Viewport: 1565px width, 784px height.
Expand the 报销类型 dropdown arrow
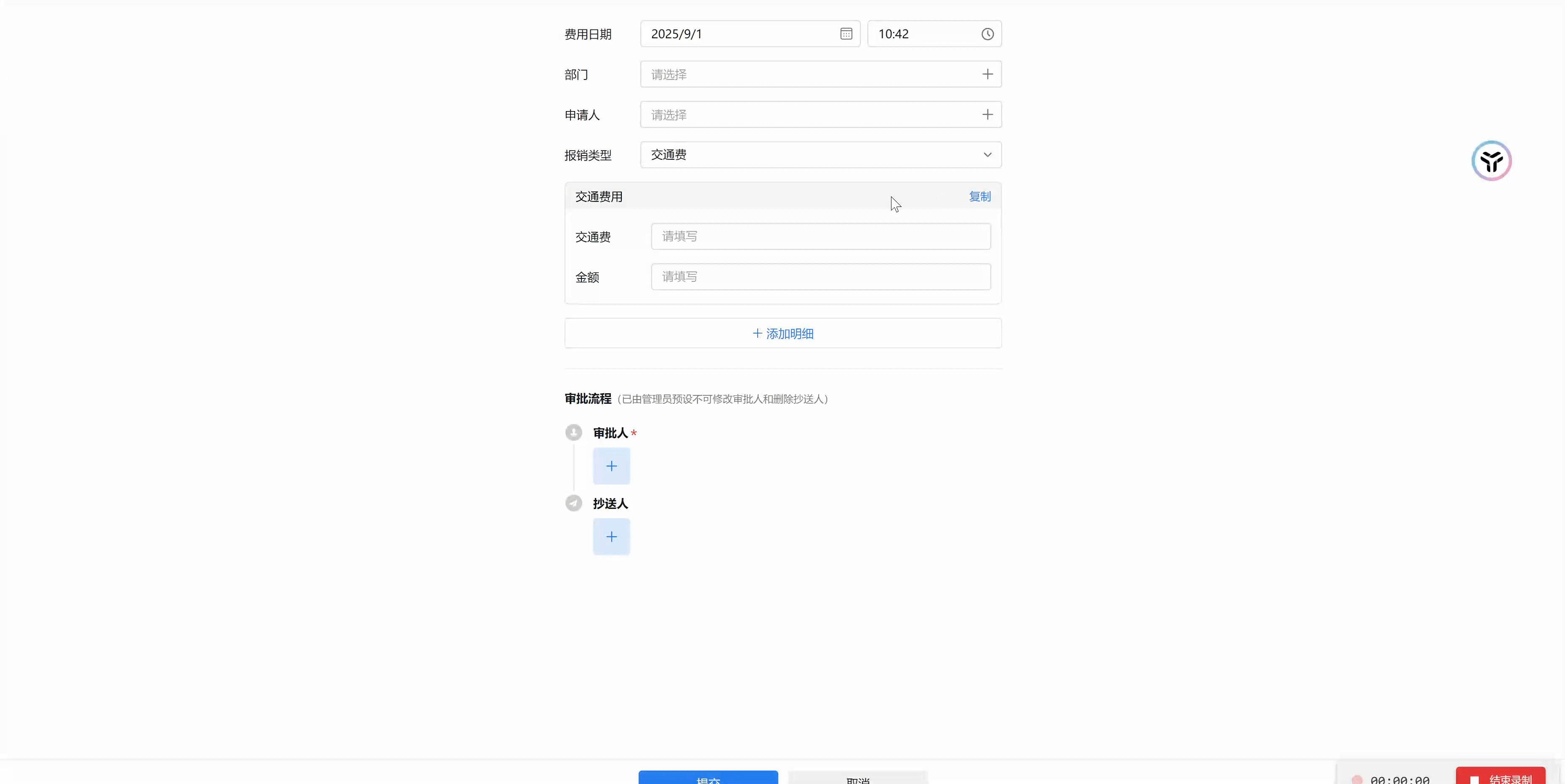(x=987, y=155)
